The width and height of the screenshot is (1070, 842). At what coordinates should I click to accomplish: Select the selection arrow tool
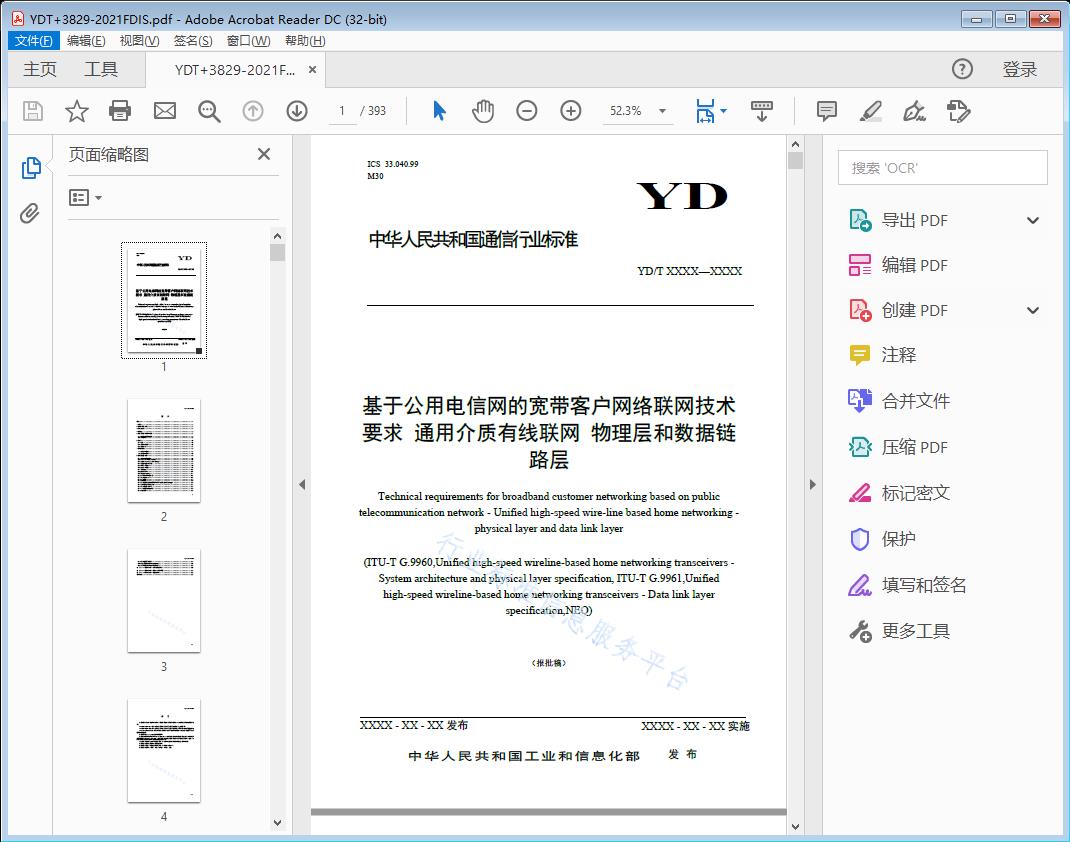pos(438,111)
